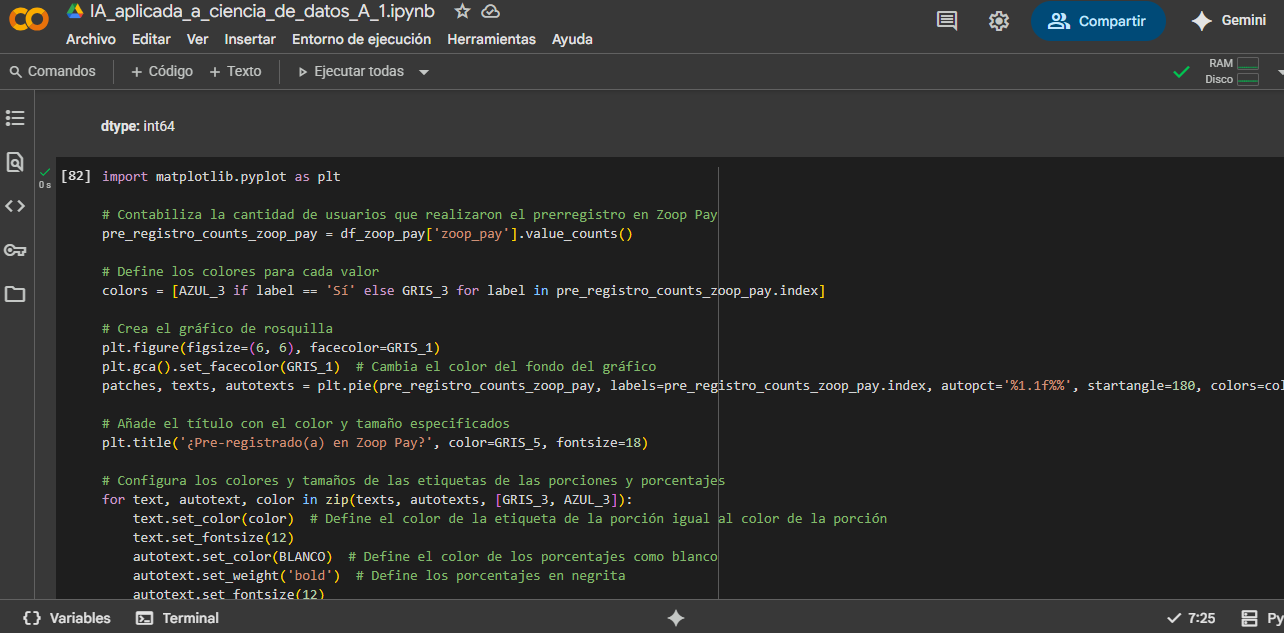Click the comment '# Define los colores para cada valor'

click(240, 271)
